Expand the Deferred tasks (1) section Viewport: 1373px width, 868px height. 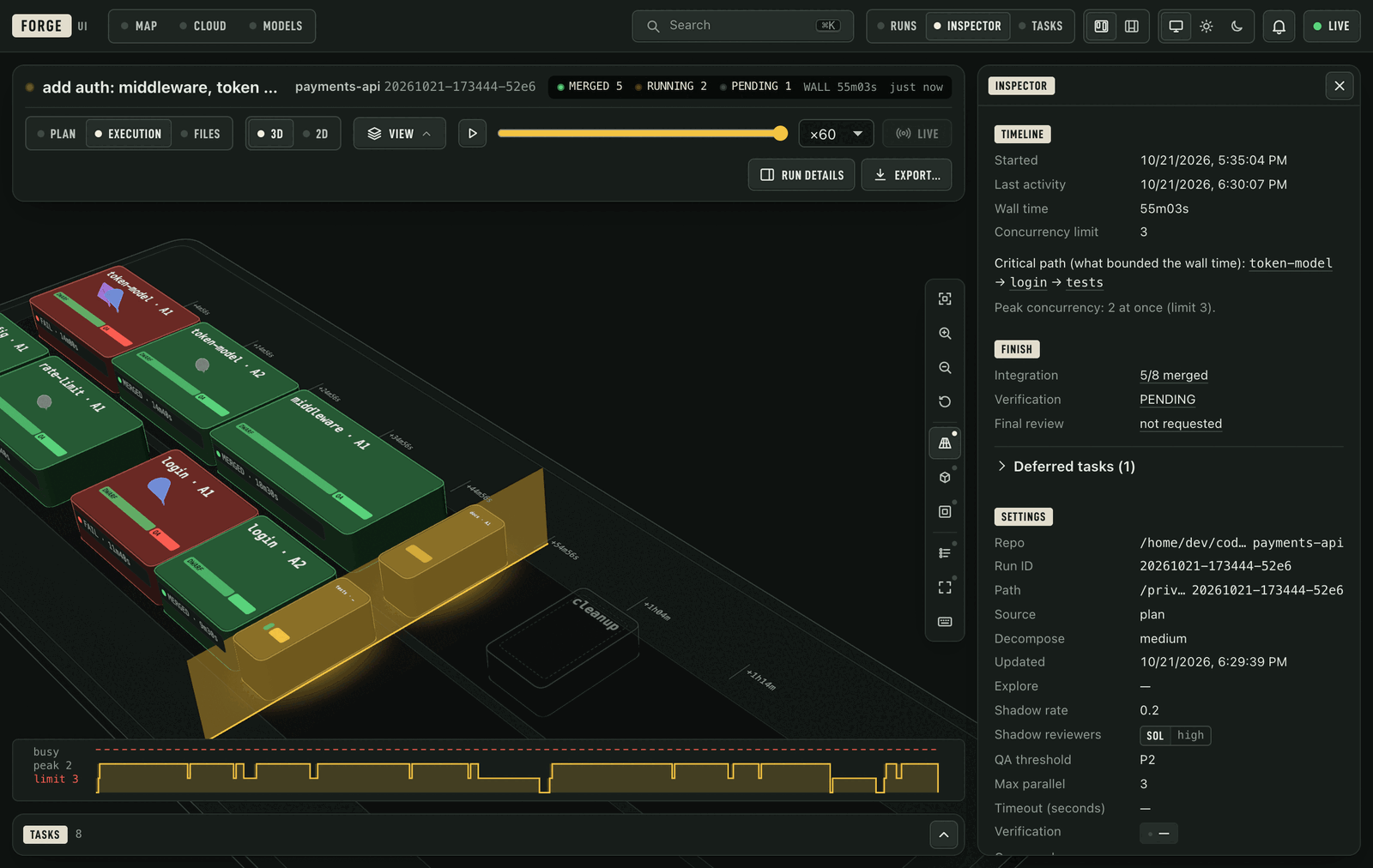[1065, 467]
